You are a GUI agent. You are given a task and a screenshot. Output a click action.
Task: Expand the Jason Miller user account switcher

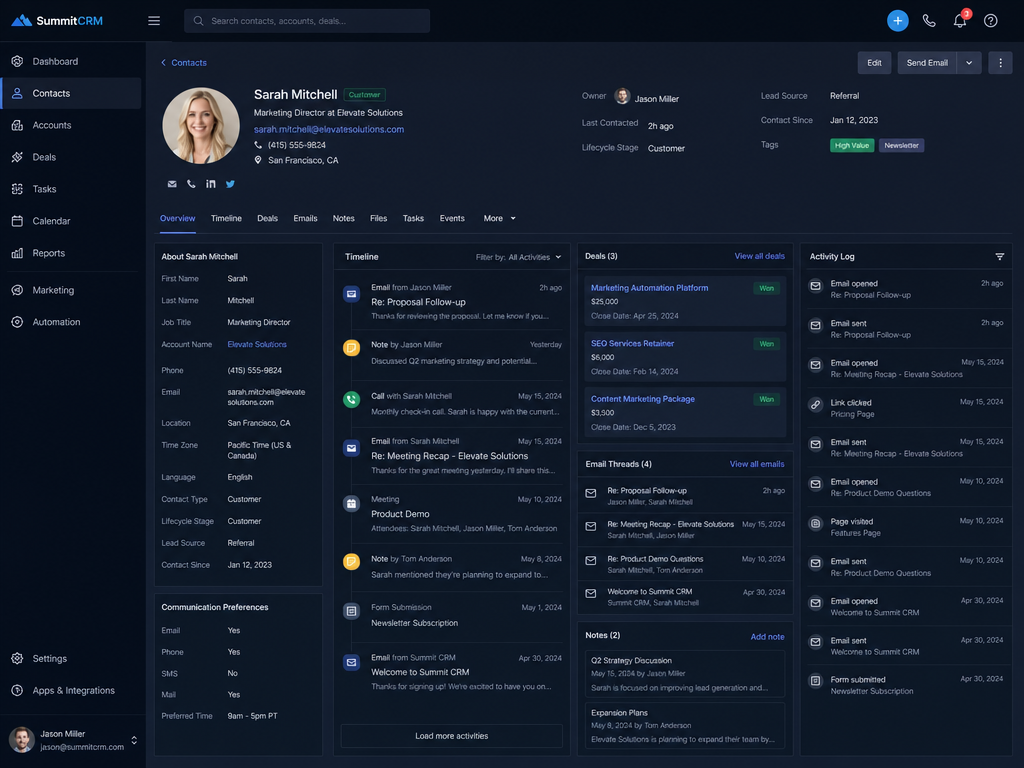134,740
